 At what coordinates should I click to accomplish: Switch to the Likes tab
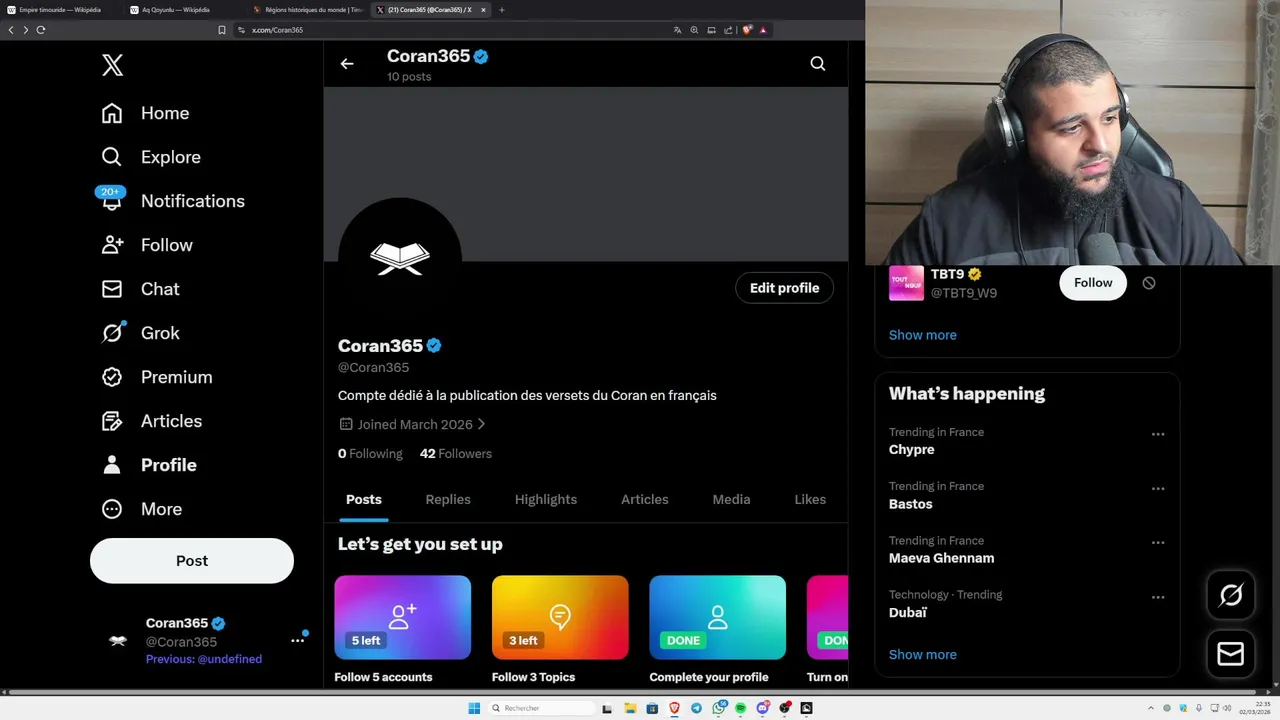pos(810,499)
